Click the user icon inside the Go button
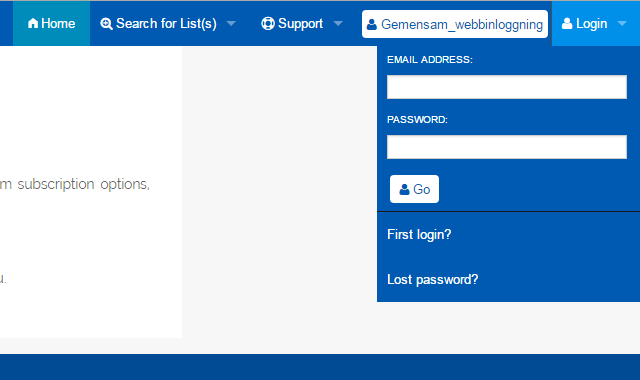 tap(404, 189)
